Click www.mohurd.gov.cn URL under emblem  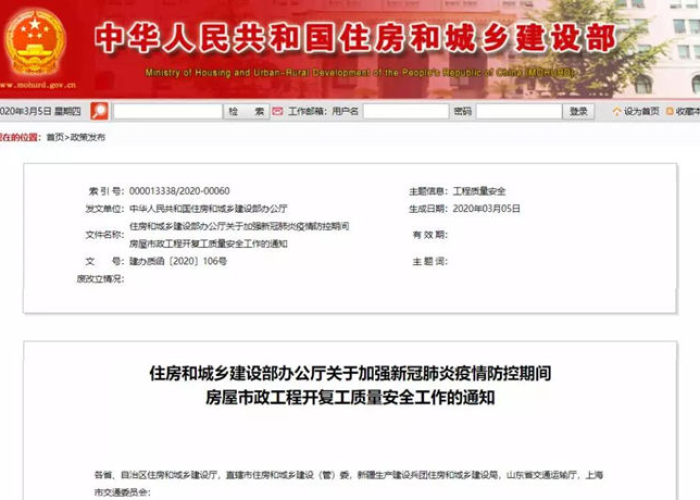[38, 85]
